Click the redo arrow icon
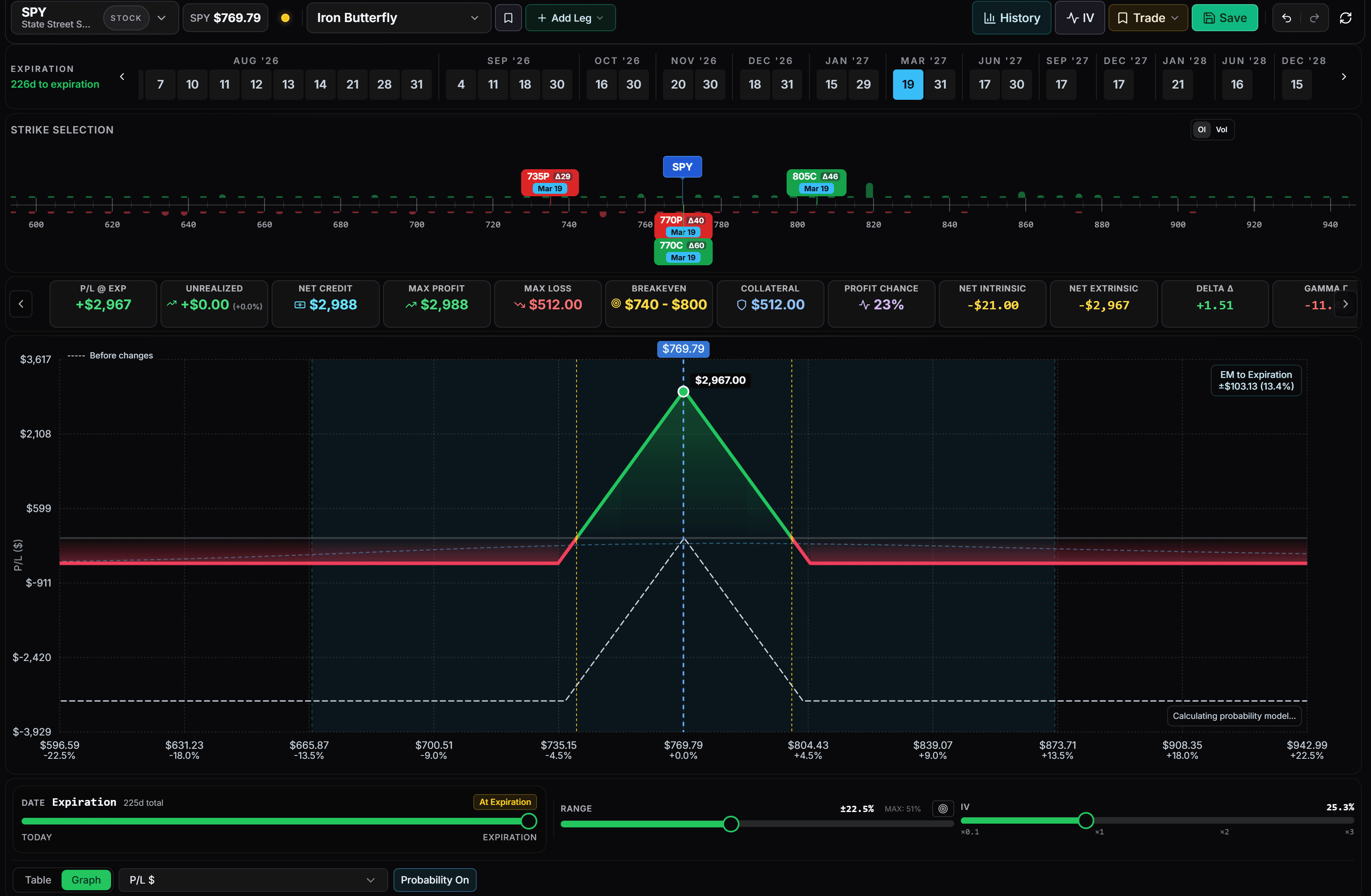Screen dimensions: 1371x896 1314,18
